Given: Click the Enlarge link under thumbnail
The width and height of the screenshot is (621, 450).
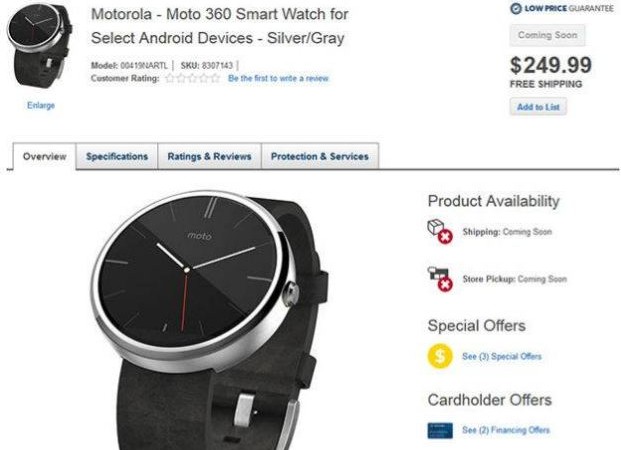Looking at the screenshot, I should click(41, 105).
